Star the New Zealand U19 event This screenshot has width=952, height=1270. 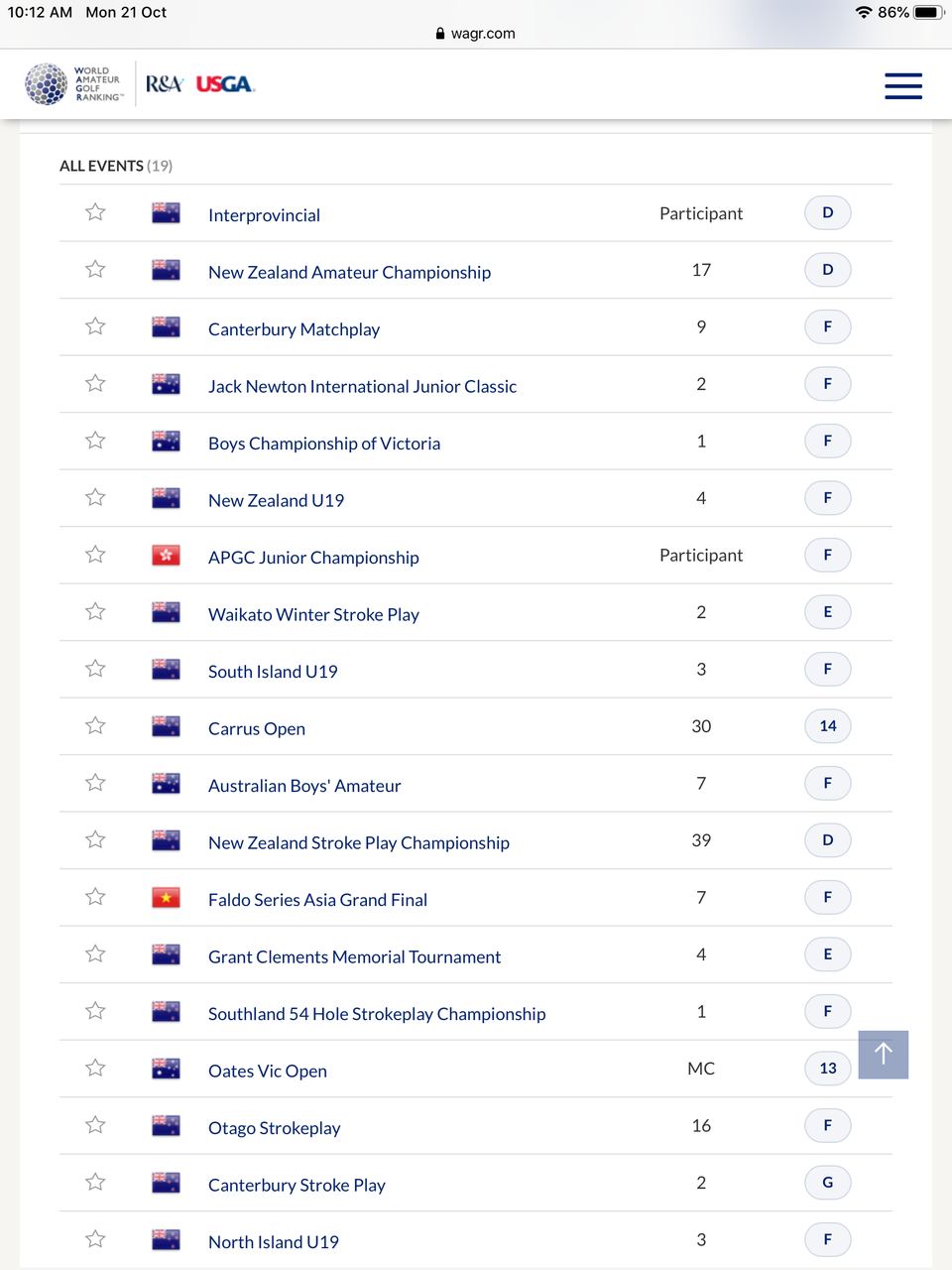point(95,497)
